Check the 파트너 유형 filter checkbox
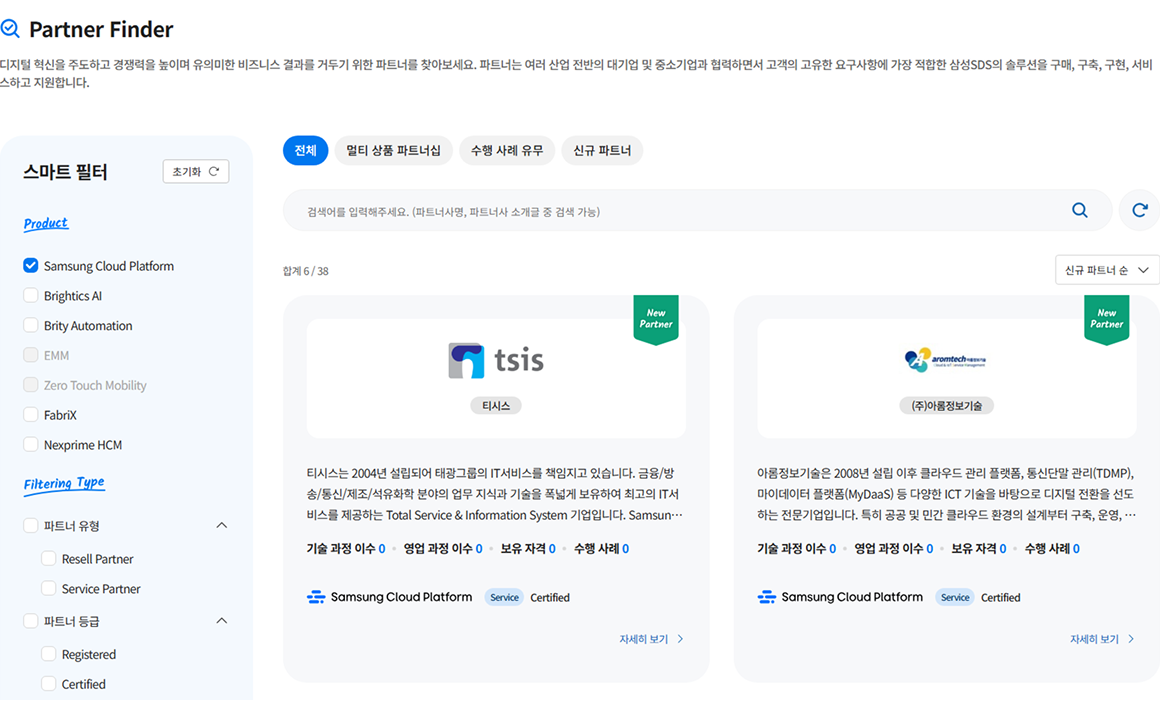This screenshot has height=701, width=1160. (30, 525)
